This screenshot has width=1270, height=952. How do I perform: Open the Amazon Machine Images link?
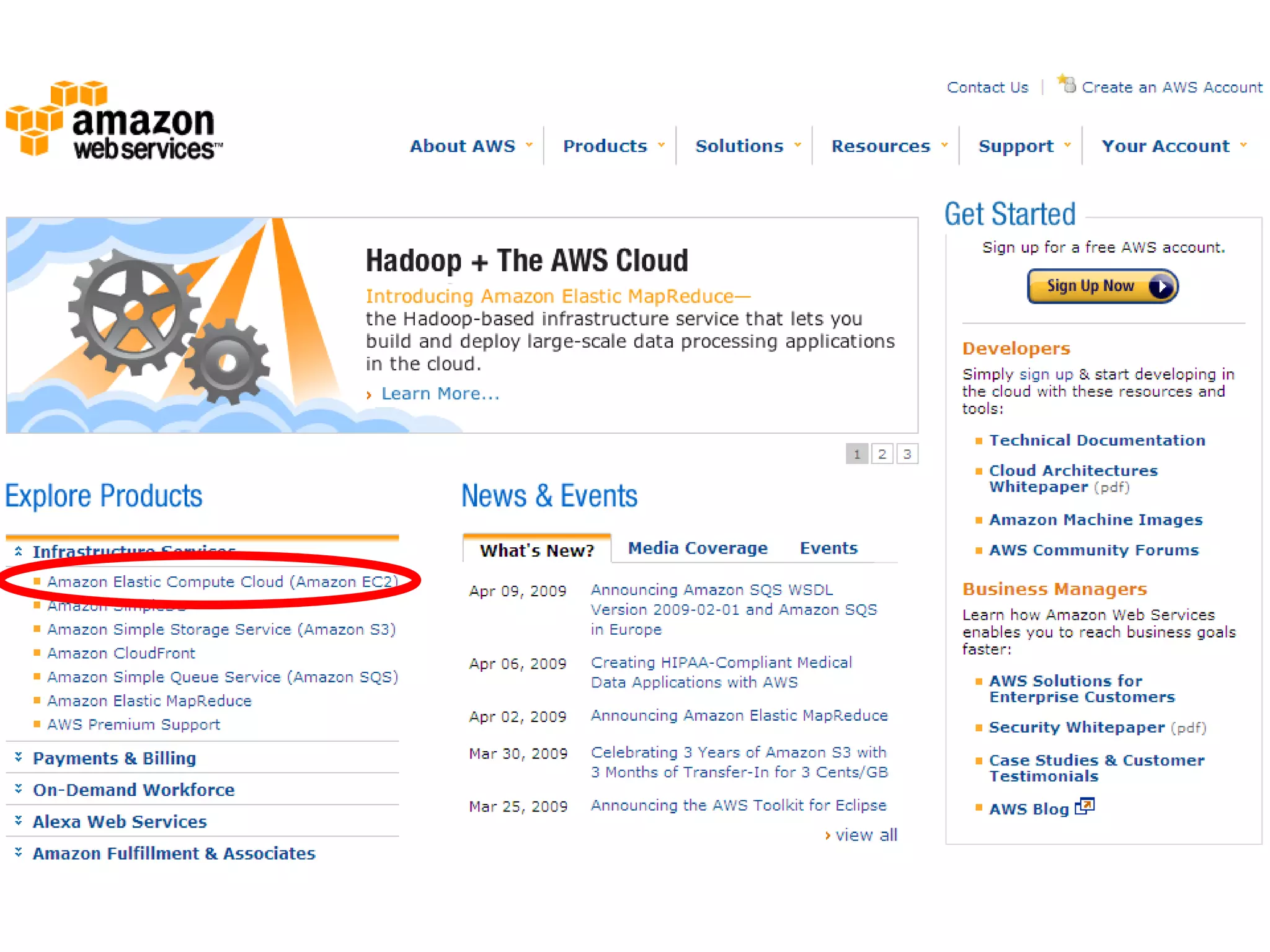(x=1096, y=519)
